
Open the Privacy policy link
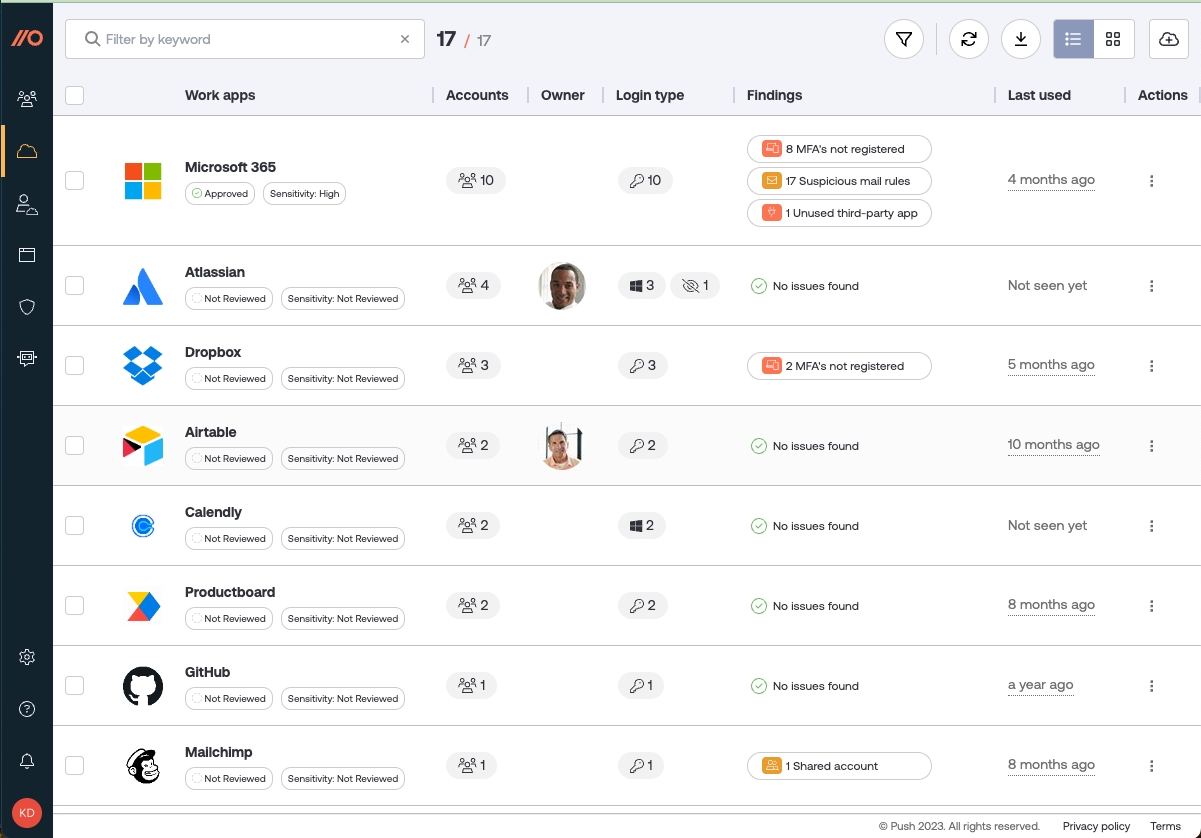click(x=1096, y=826)
